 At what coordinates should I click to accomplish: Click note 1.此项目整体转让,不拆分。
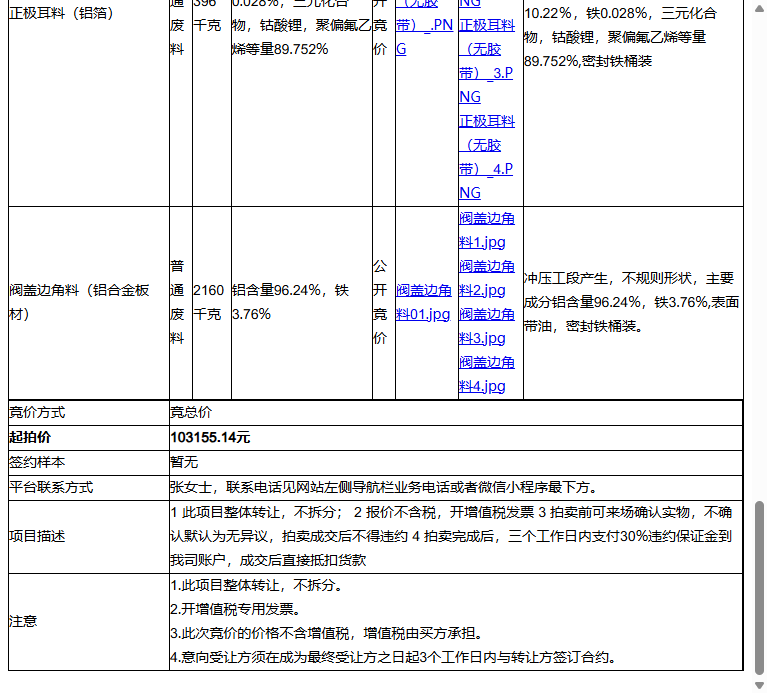point(257,585)
